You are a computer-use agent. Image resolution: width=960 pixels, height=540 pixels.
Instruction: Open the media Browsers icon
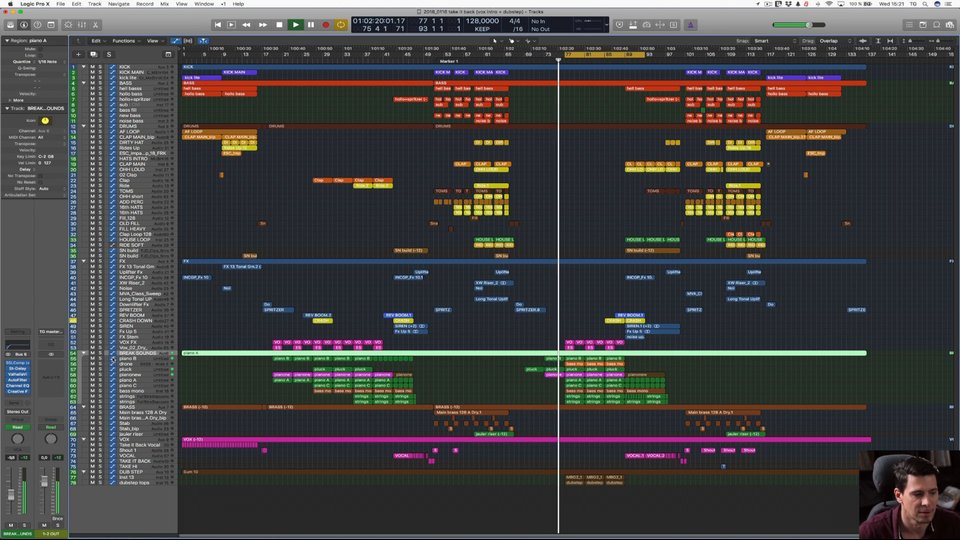950,25
